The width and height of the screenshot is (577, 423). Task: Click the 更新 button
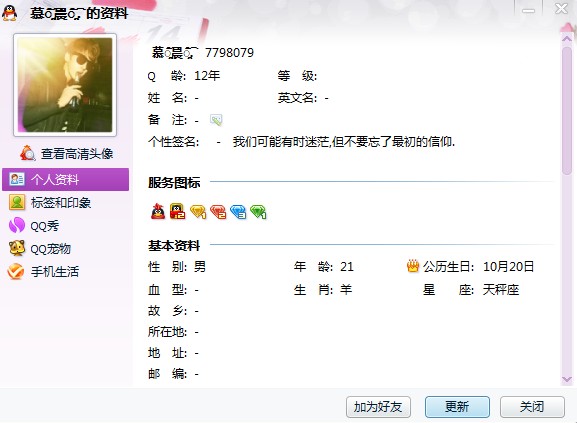coord(457,407)
